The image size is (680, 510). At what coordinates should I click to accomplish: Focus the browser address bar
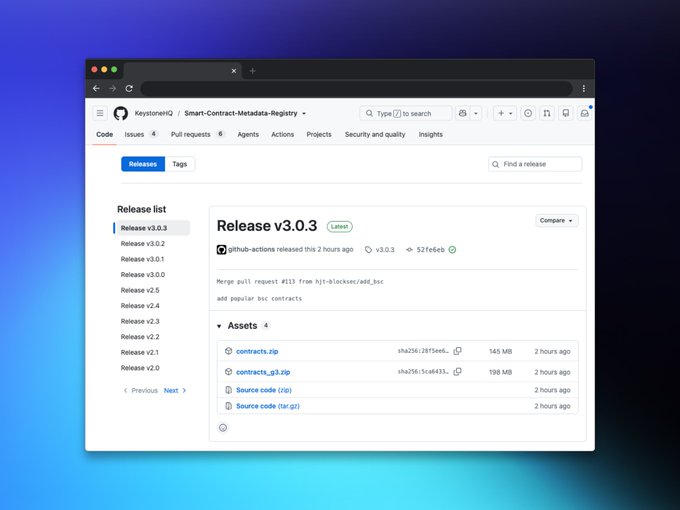tap(356, 88)
